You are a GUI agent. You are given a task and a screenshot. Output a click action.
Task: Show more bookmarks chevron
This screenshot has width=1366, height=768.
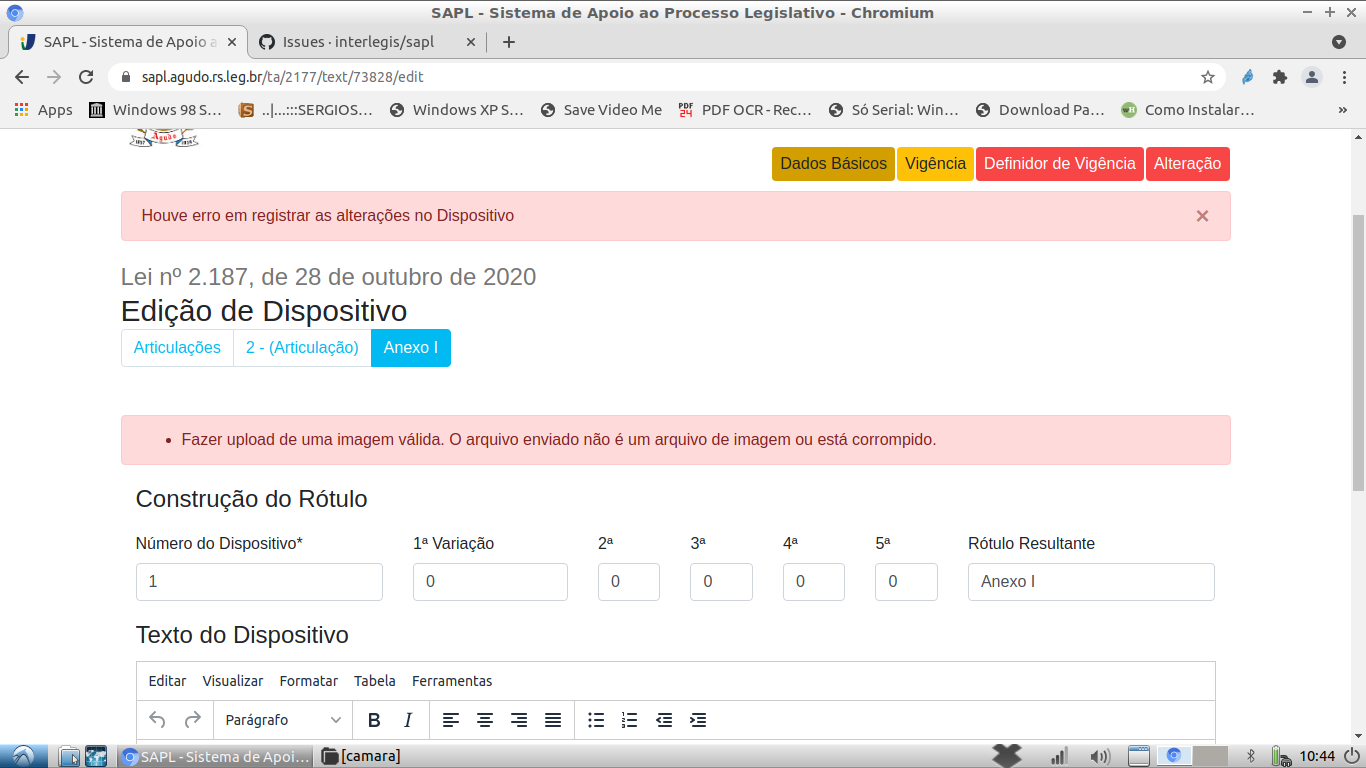(1343, 110)
